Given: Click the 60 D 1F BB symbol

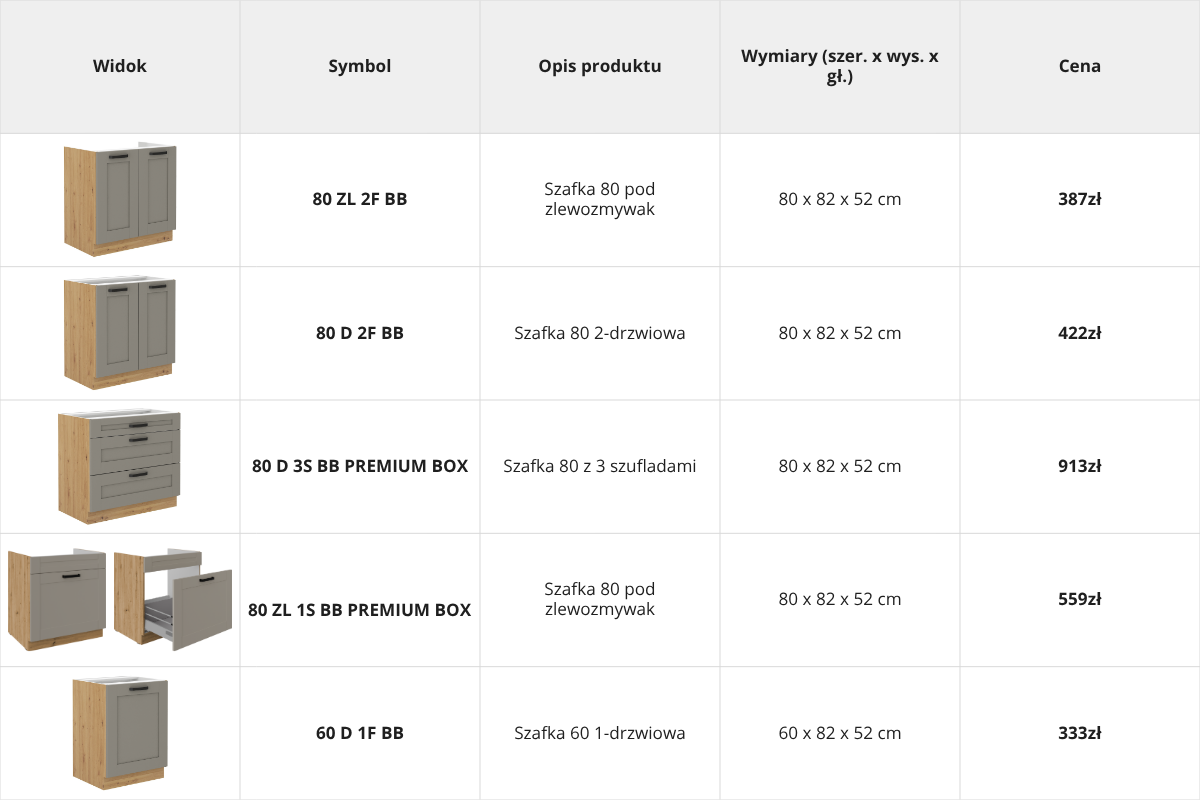Looking at the screenshot, I should click(360, 733).
